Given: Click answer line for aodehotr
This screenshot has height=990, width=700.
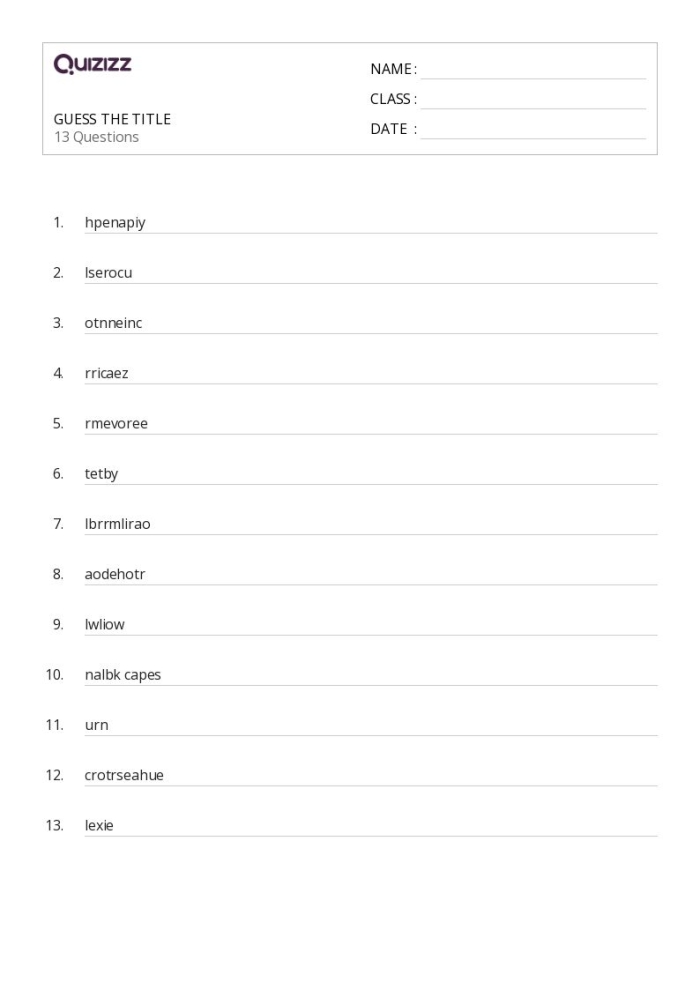Looking at the screenshot, I should pos(371,585).
